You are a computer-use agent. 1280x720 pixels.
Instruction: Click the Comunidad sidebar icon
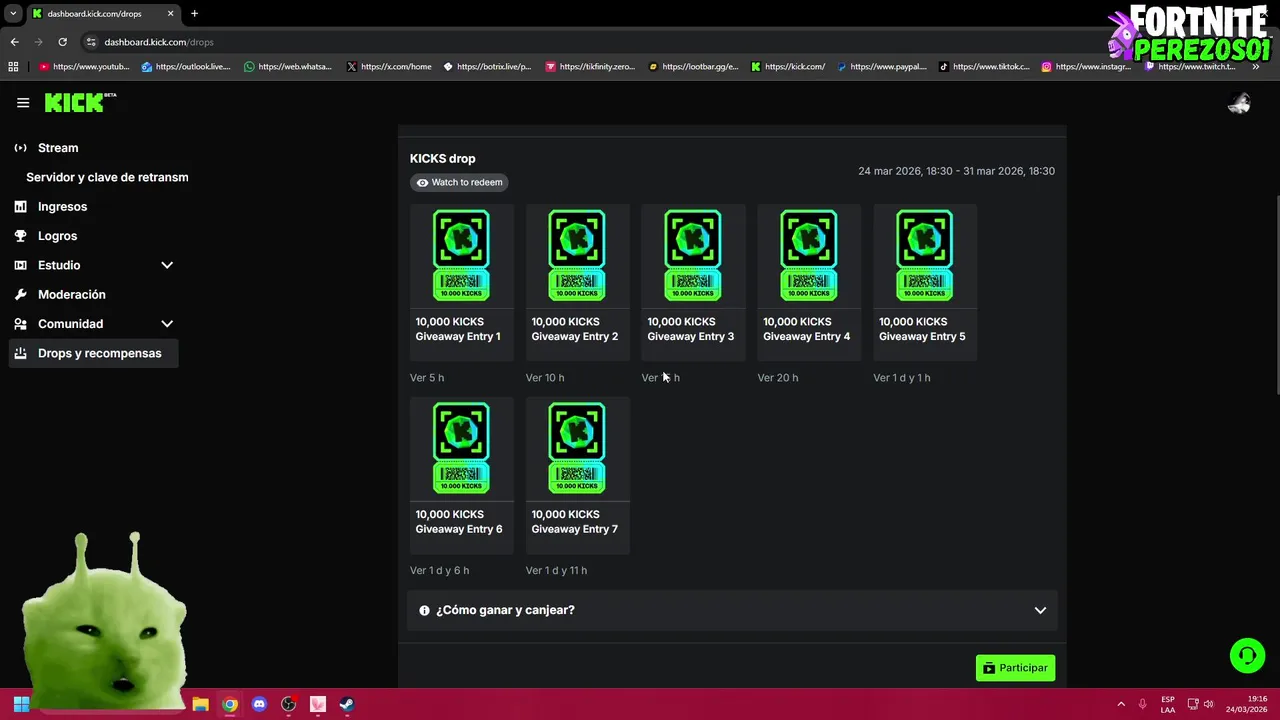point(20,324)
